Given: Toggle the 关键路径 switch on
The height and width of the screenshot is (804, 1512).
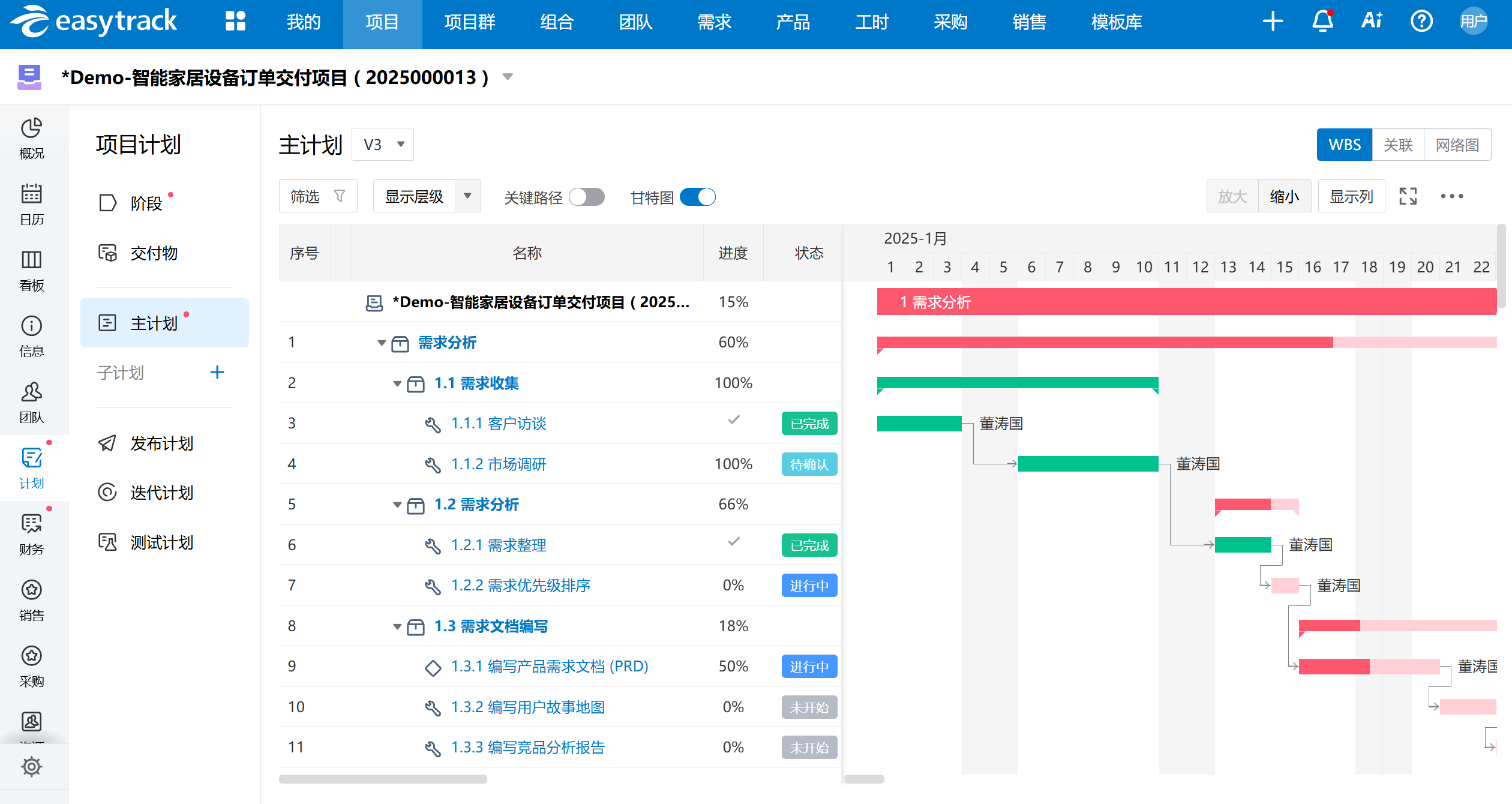Looking at the screenshot, I should 587,197.
